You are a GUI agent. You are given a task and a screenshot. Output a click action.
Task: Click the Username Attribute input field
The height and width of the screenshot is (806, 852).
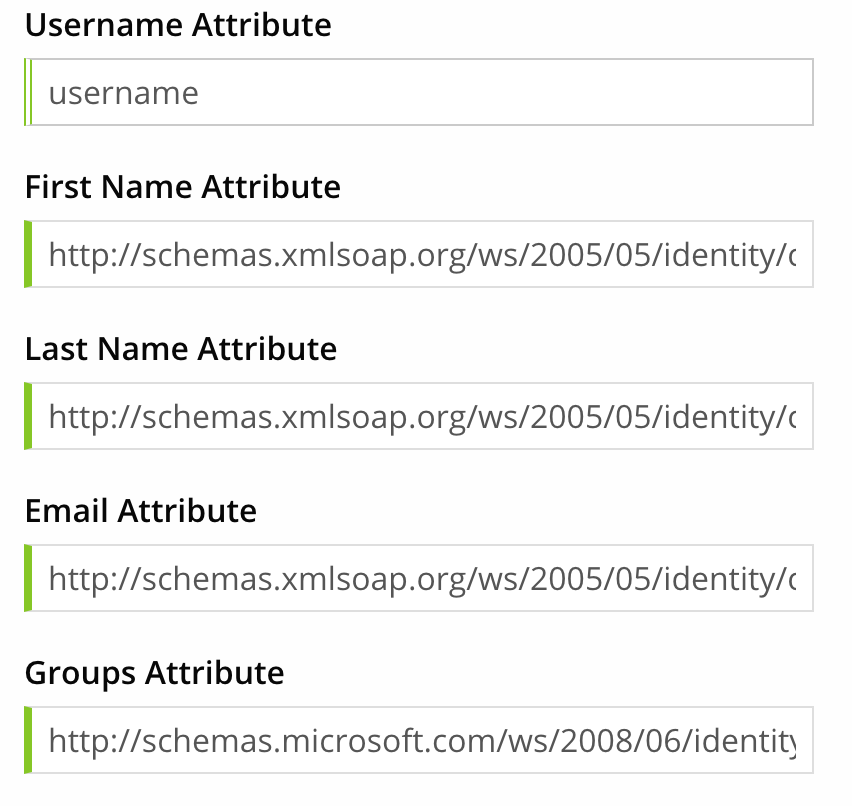coord(500,93)
